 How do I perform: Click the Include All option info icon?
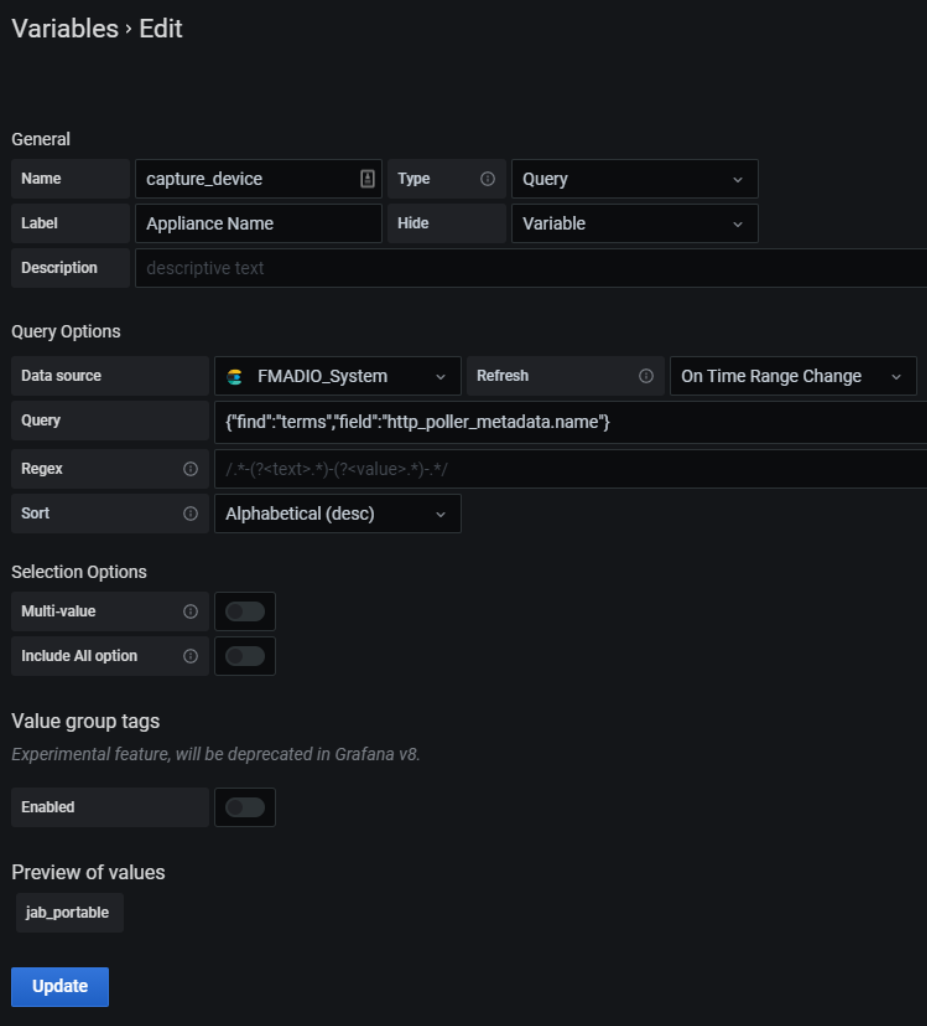190,656
